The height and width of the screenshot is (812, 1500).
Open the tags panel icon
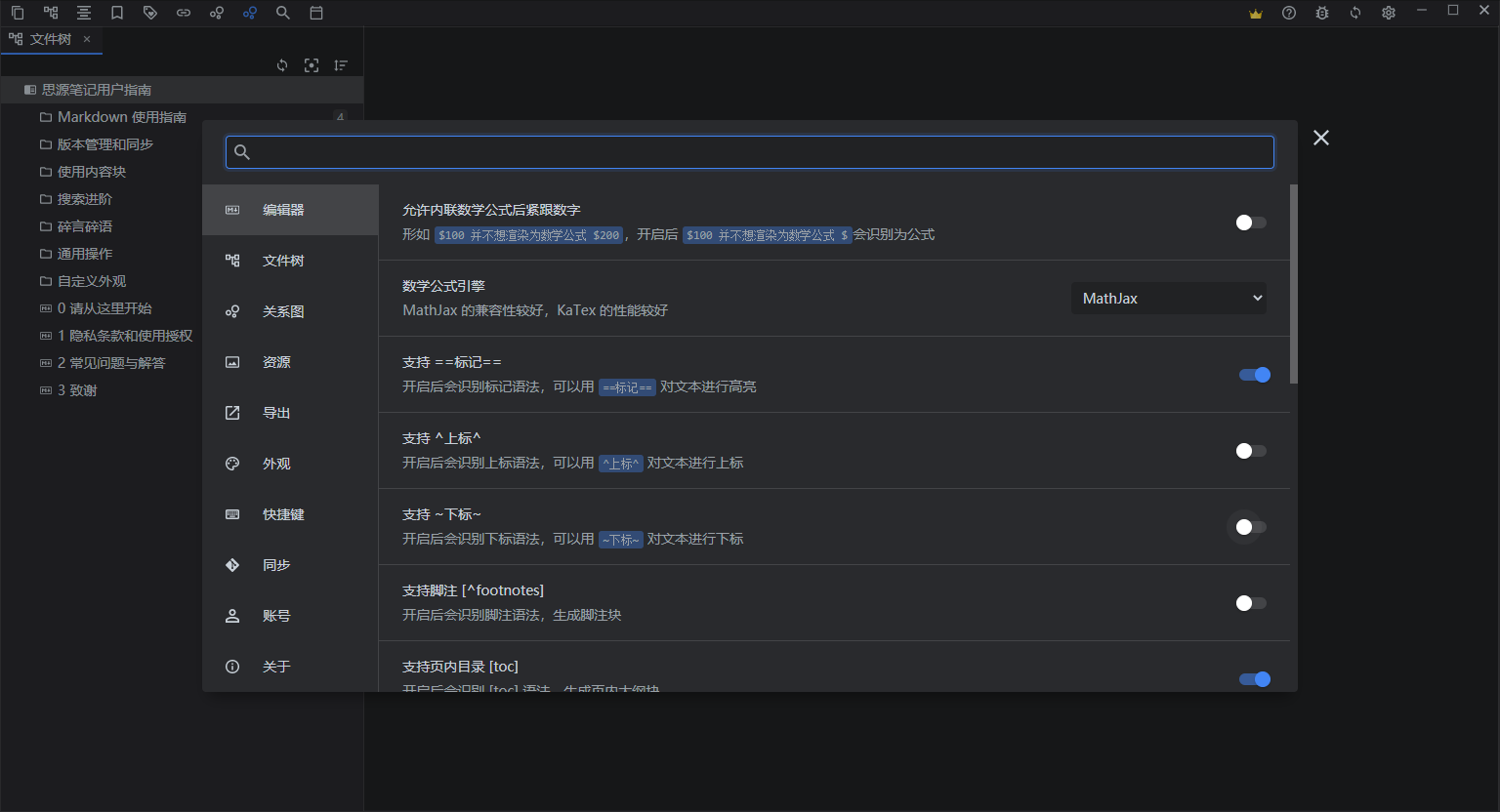pyautogui.click(x=150, y=13)
